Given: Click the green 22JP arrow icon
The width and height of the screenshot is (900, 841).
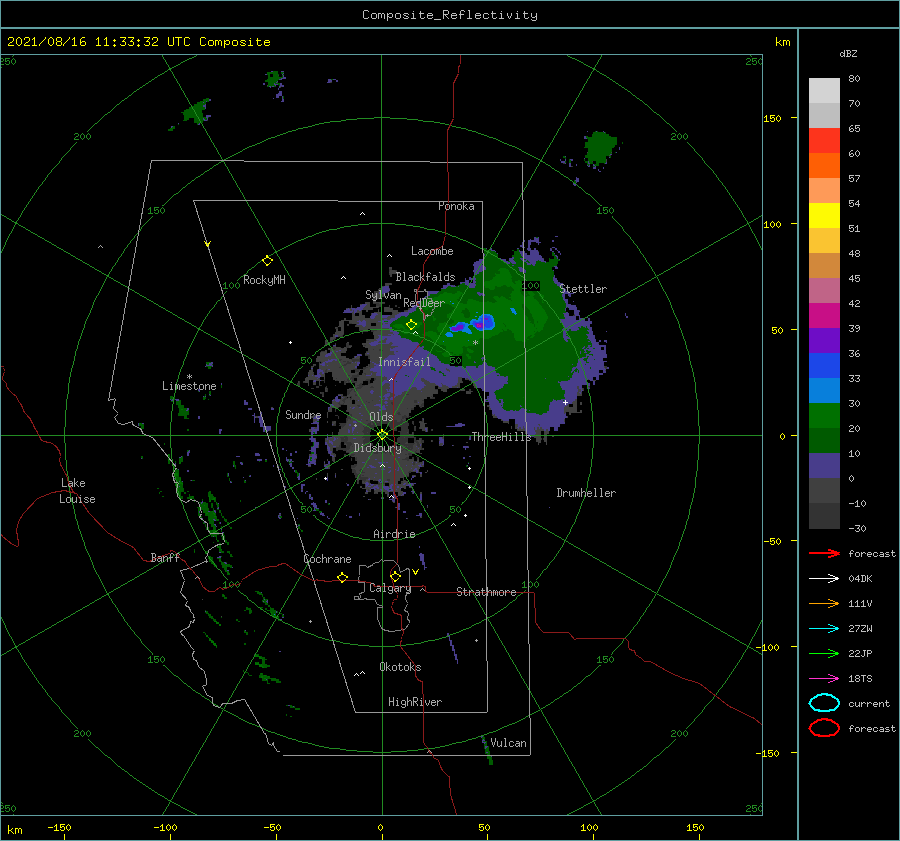Looking at the screenshot, I should click(x=824, y=653).
